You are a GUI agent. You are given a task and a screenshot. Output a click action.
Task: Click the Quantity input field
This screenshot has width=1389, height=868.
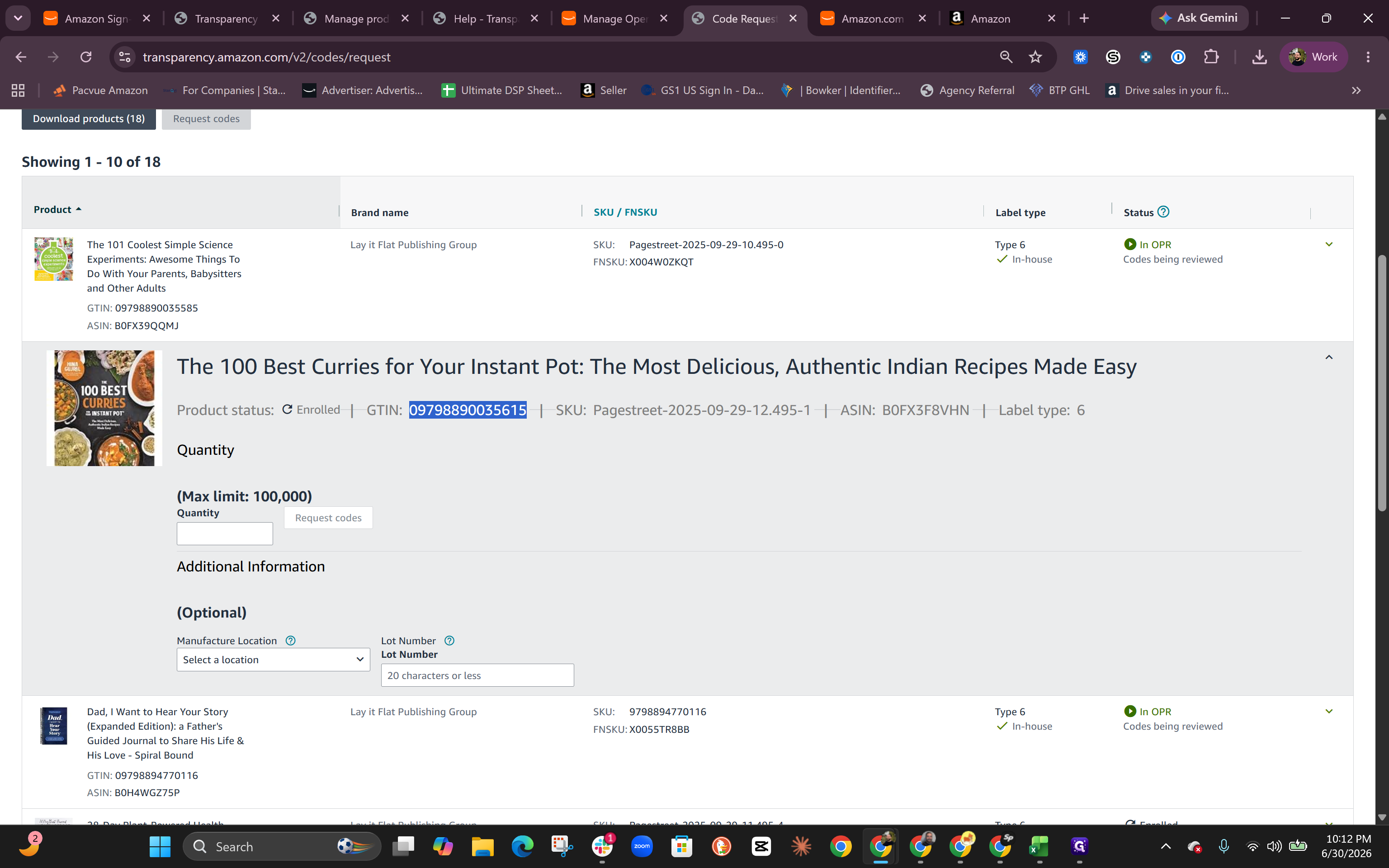point(225,534)
